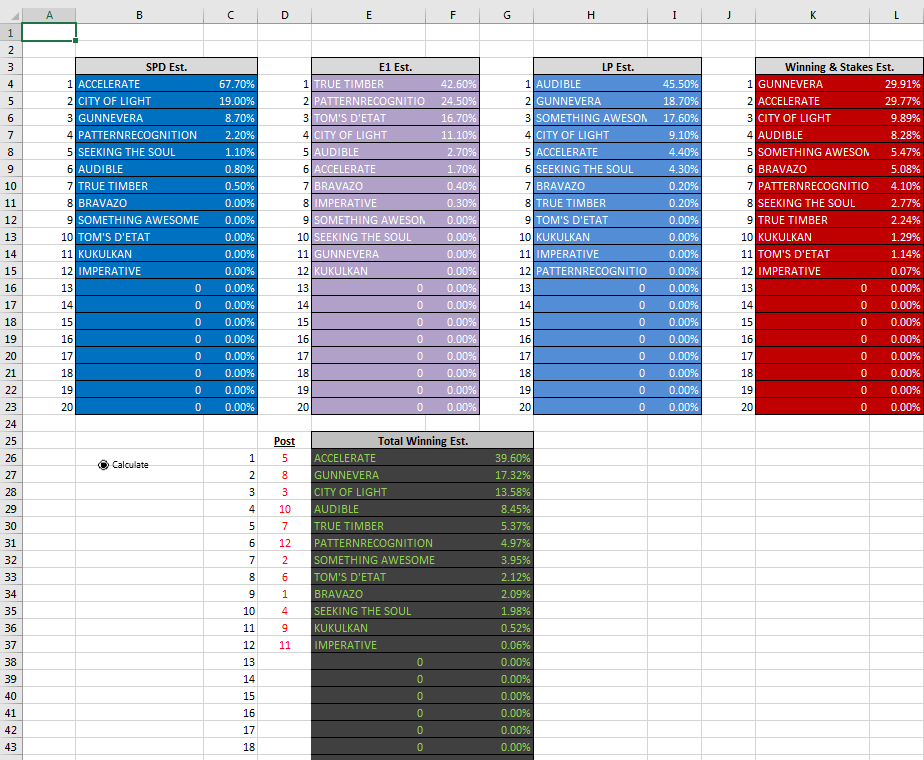The height and width of the screenshot is (760, 924).
Task: Click the underlined Post column heading
Action: click(x=284, y=441)
